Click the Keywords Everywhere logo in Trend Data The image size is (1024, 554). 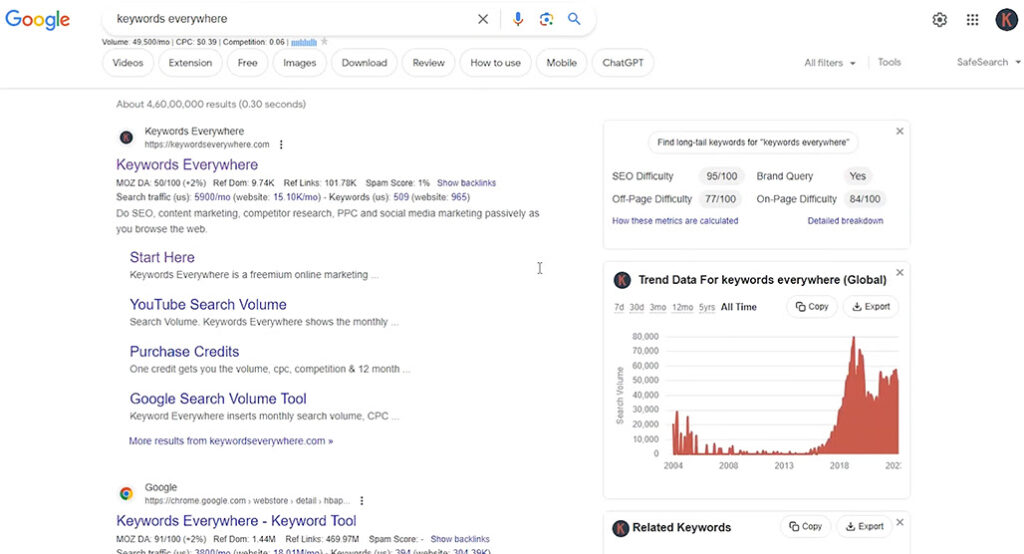coord(622,280)
